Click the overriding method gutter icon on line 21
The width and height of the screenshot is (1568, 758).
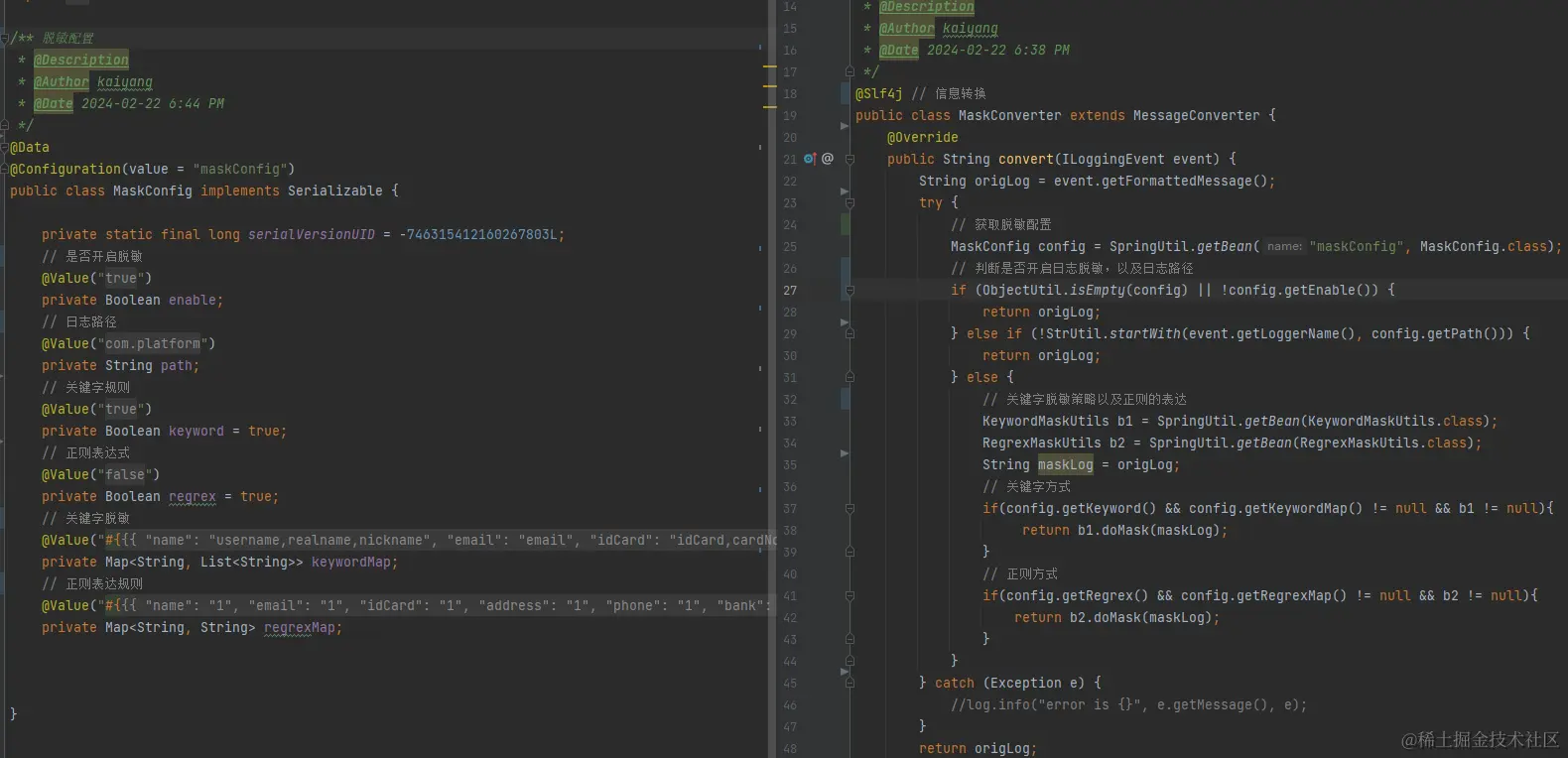coord(810,159)
